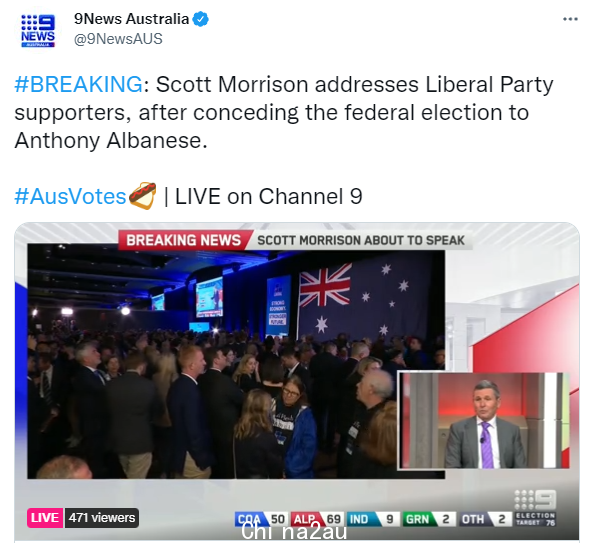Open the #BREAKING hashtag link
589x543 pixels.
click(x=78, y=84)
